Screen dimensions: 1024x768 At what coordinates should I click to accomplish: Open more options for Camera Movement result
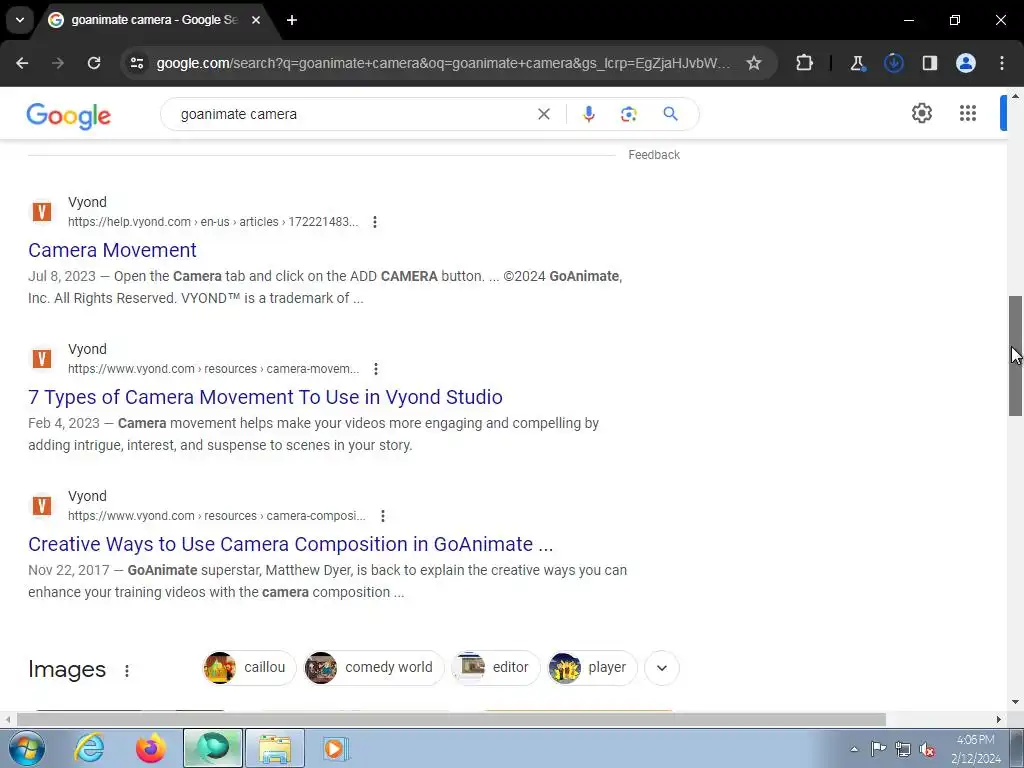pos(375,222)
